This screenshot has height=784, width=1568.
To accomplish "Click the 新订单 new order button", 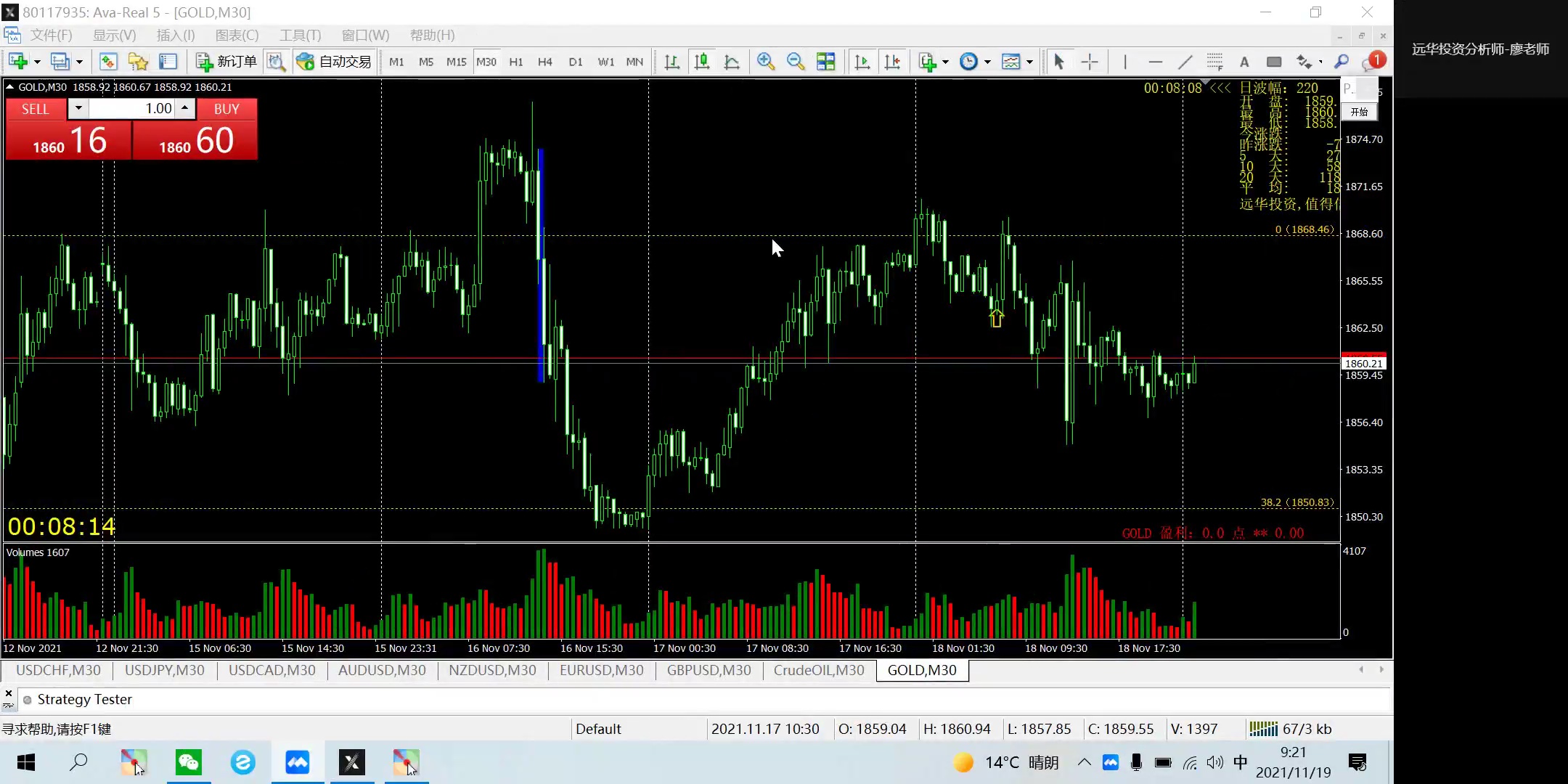I will [226, 62].
